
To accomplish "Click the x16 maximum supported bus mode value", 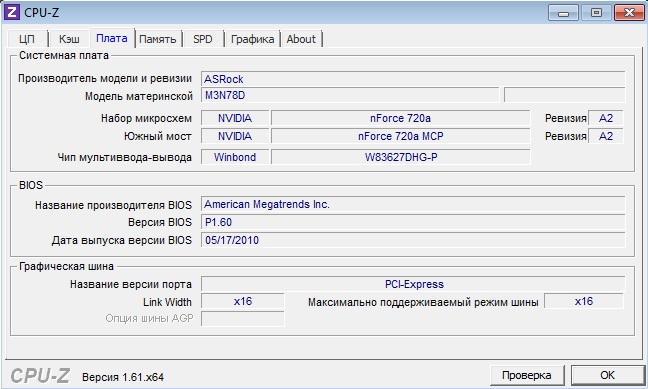I will coord(584,301).
